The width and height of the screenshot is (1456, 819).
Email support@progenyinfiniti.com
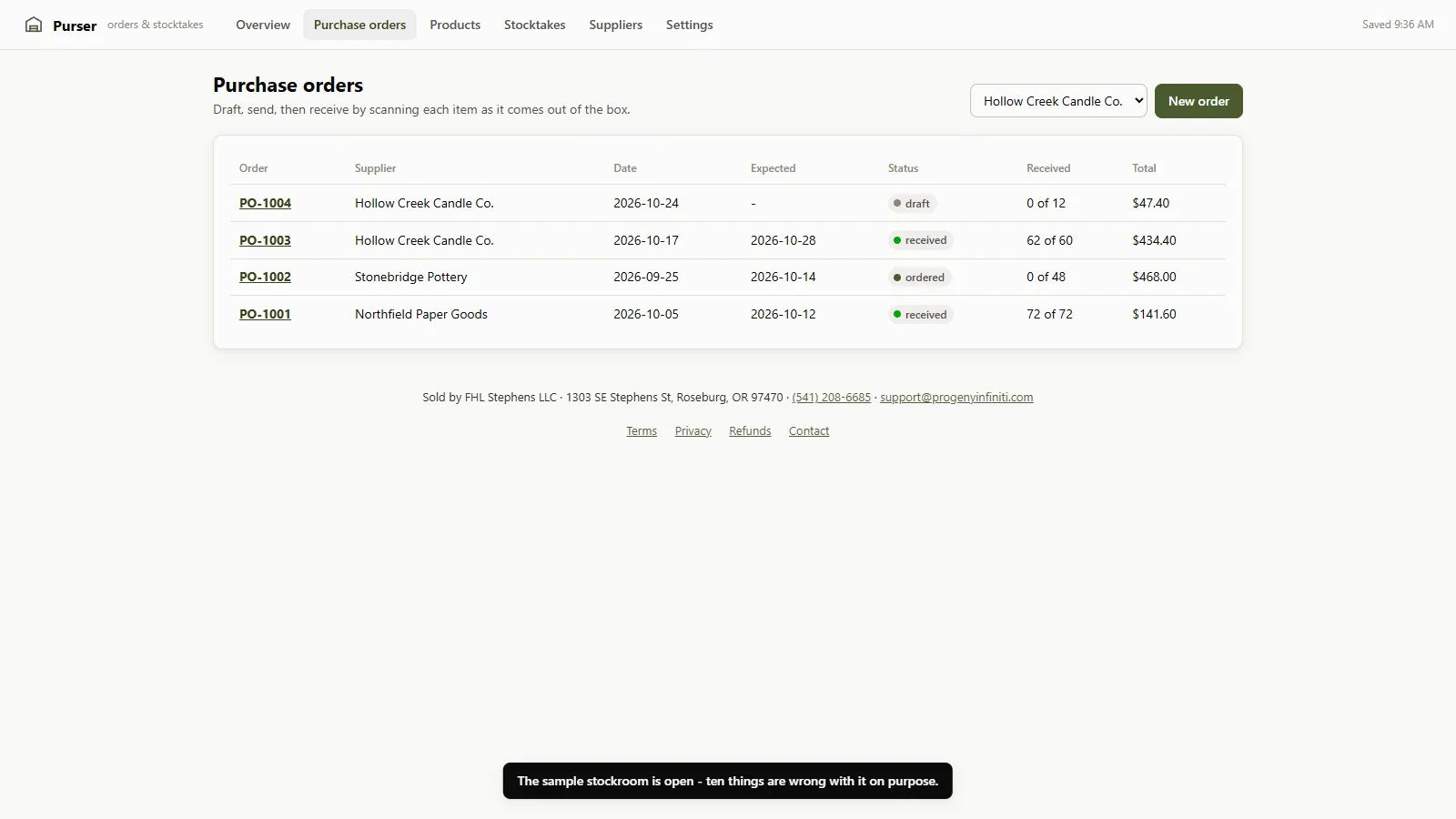[956, 398]
